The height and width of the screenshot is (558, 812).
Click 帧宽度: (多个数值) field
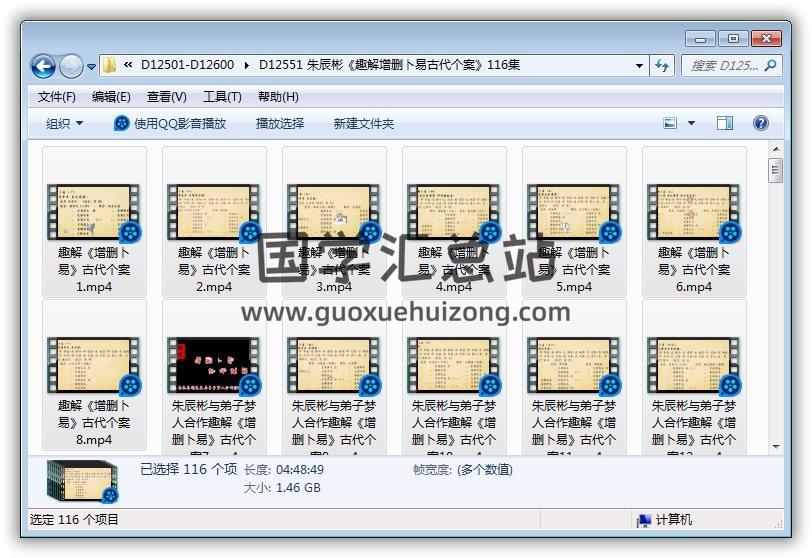(462, 470)
